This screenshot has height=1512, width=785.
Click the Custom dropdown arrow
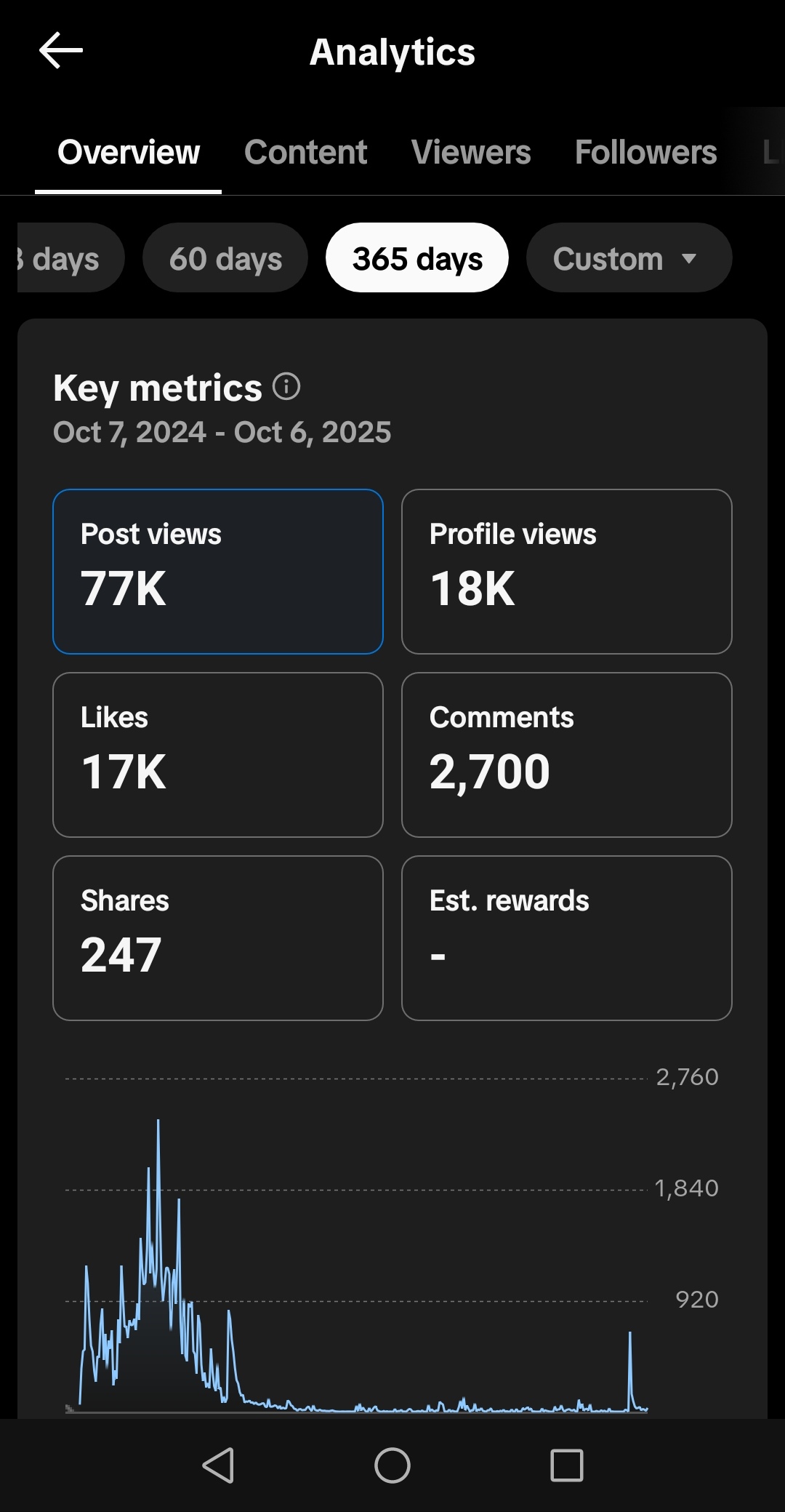point(689,258)
